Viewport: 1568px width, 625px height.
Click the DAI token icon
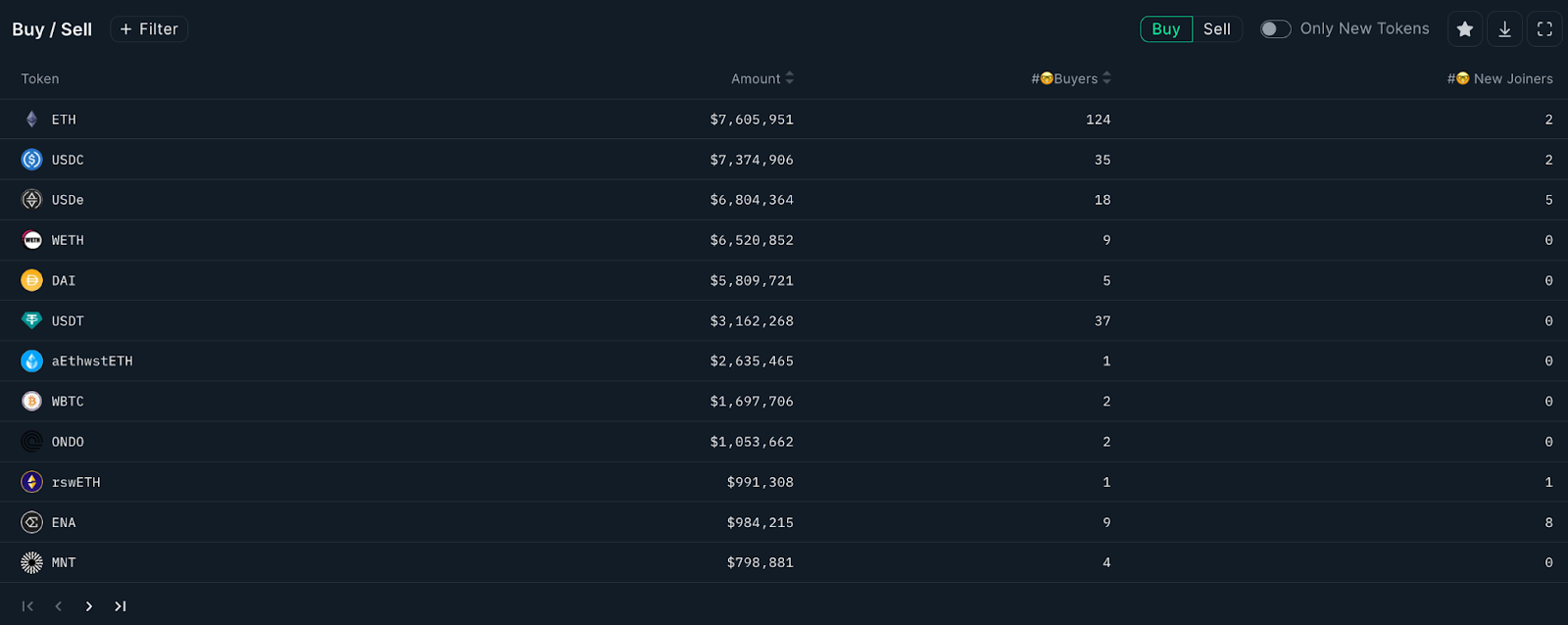coord(30,280)
